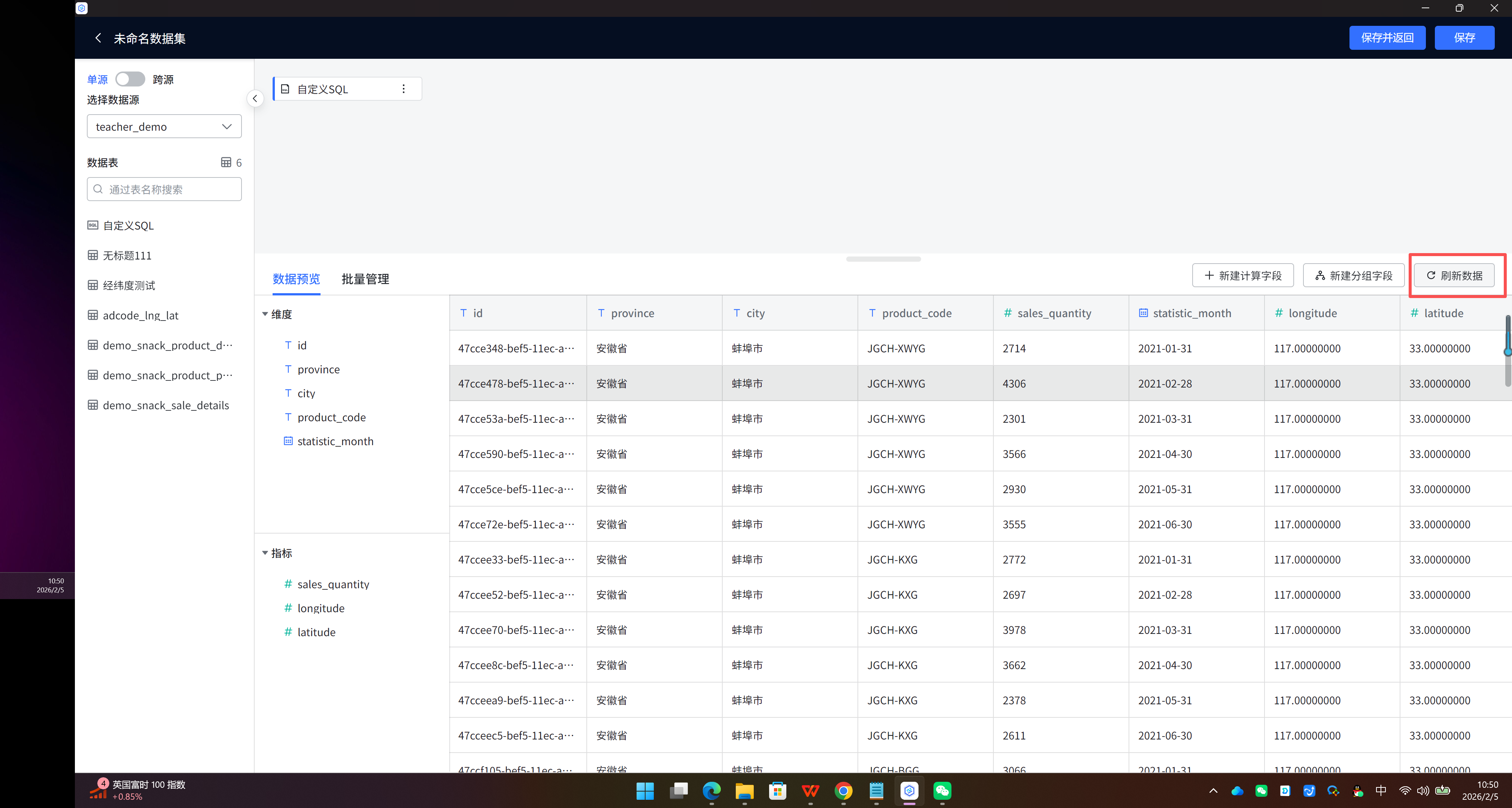Collapse the 指标 field group

(265, 553)
